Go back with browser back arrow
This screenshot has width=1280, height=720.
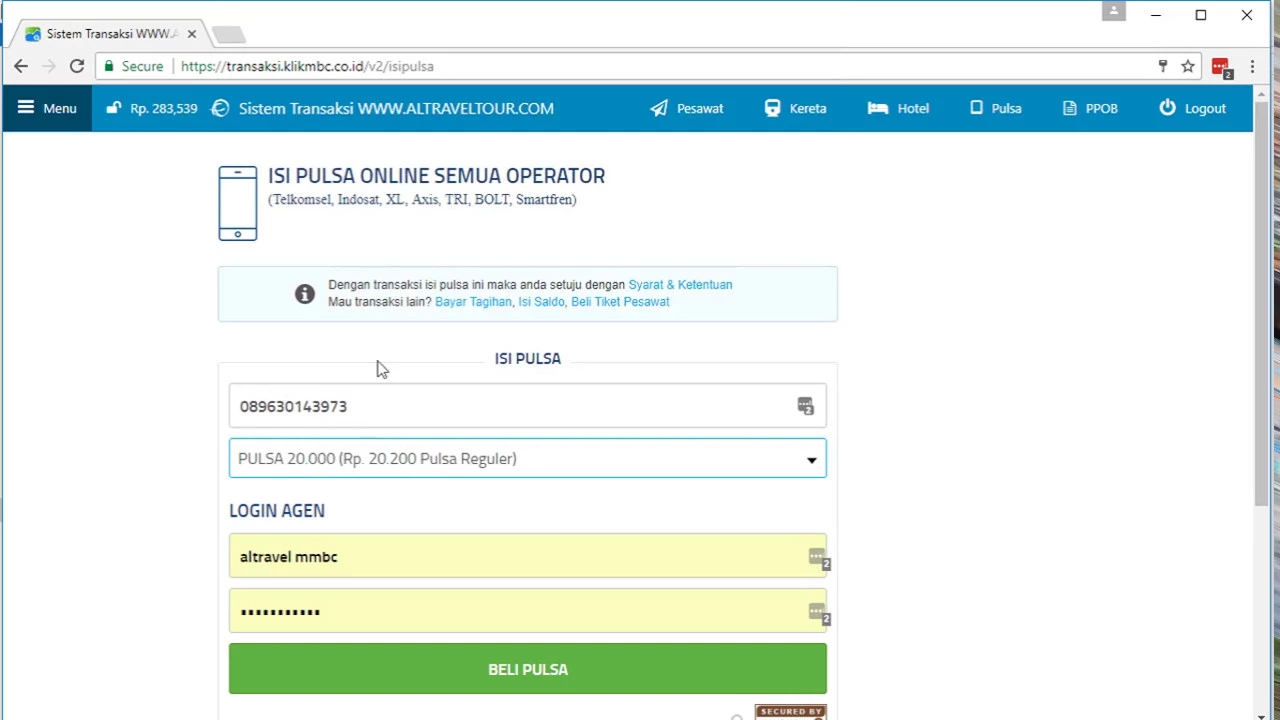(21, 66)
